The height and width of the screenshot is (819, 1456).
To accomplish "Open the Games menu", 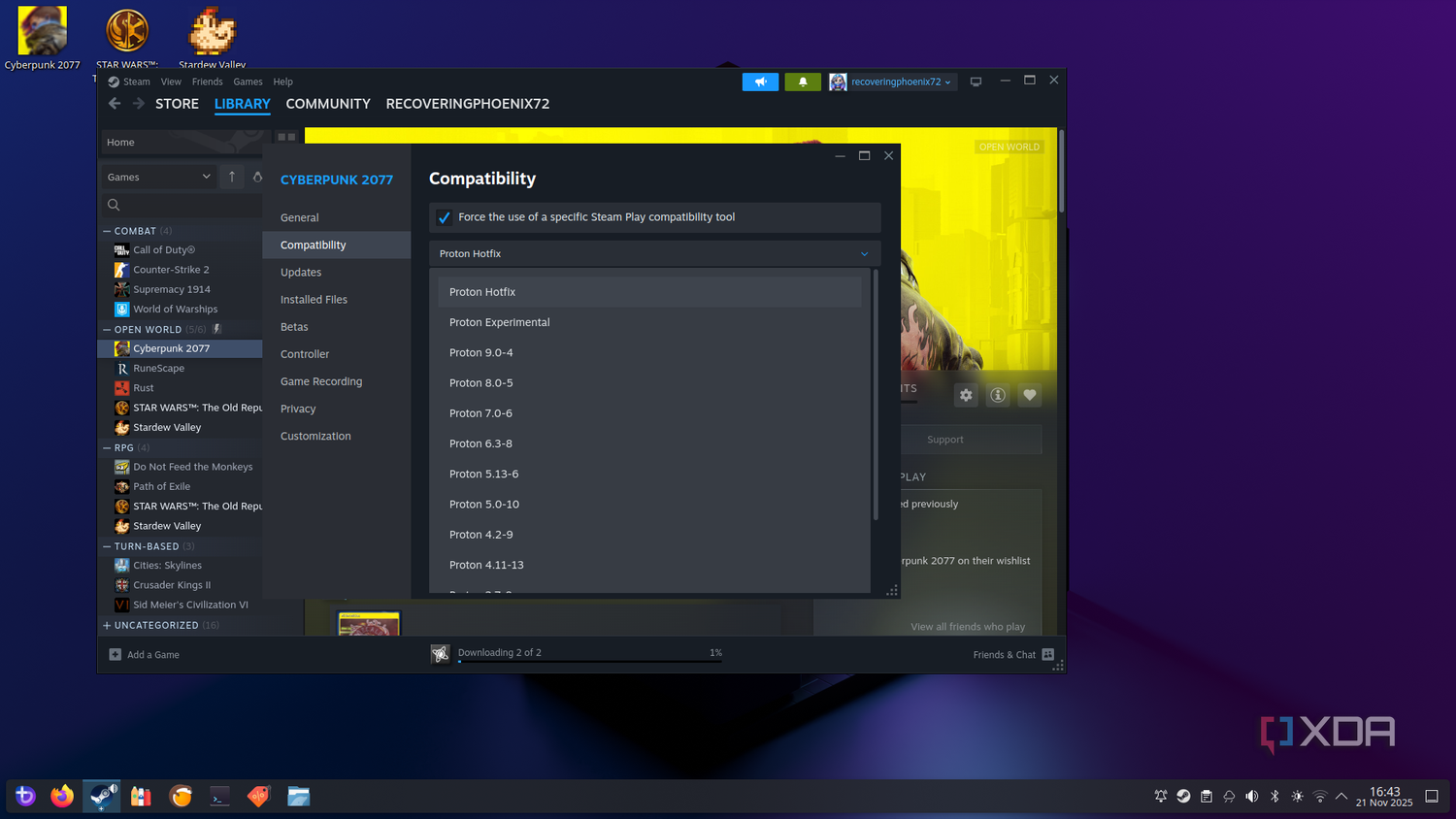I will (x=248, y=82).
